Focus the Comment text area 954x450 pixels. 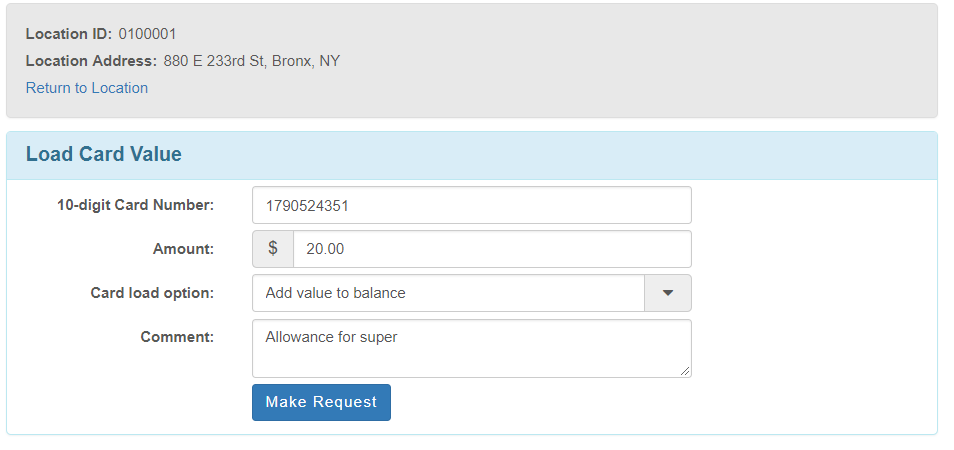pyautogui.click(x=471, y=355)
